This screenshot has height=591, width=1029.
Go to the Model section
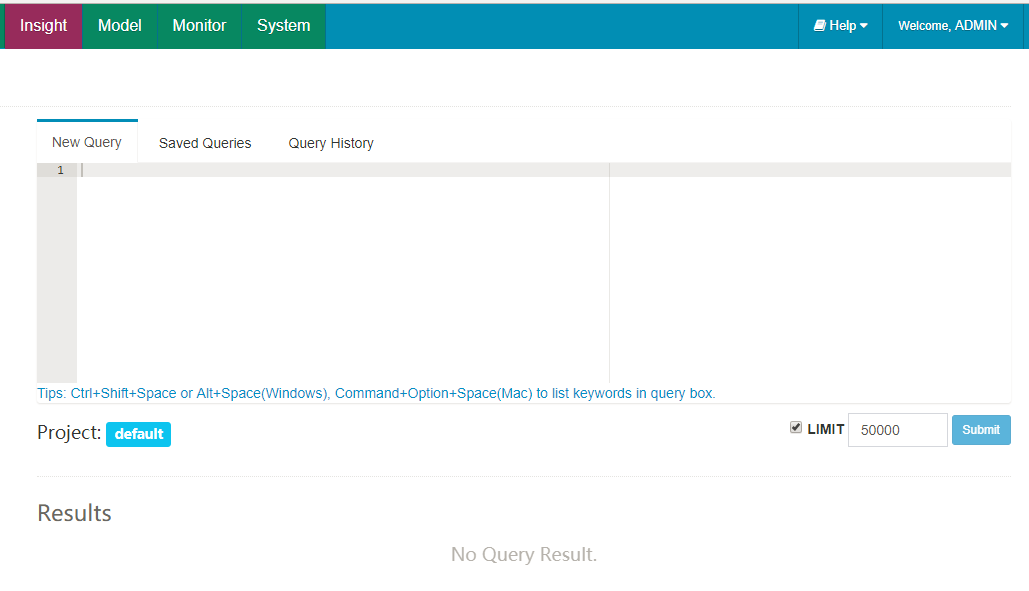click(x=120, y=26)
